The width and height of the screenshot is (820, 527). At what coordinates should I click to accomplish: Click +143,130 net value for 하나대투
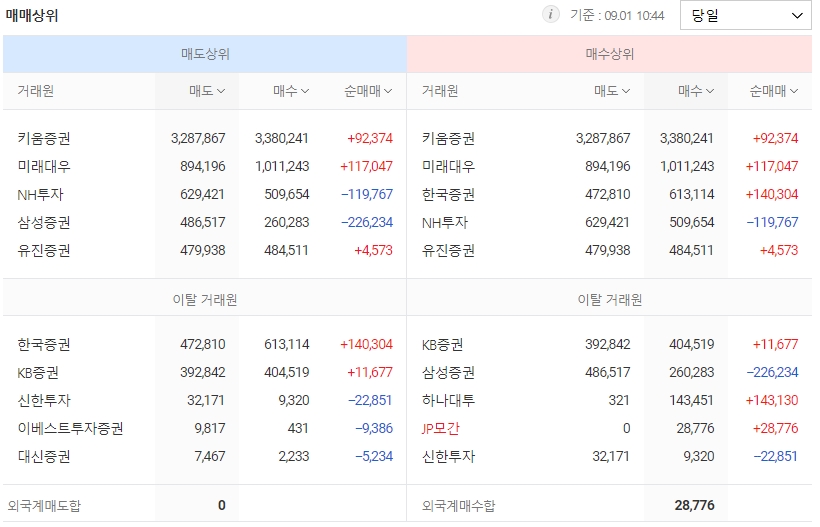coord(772,400)
